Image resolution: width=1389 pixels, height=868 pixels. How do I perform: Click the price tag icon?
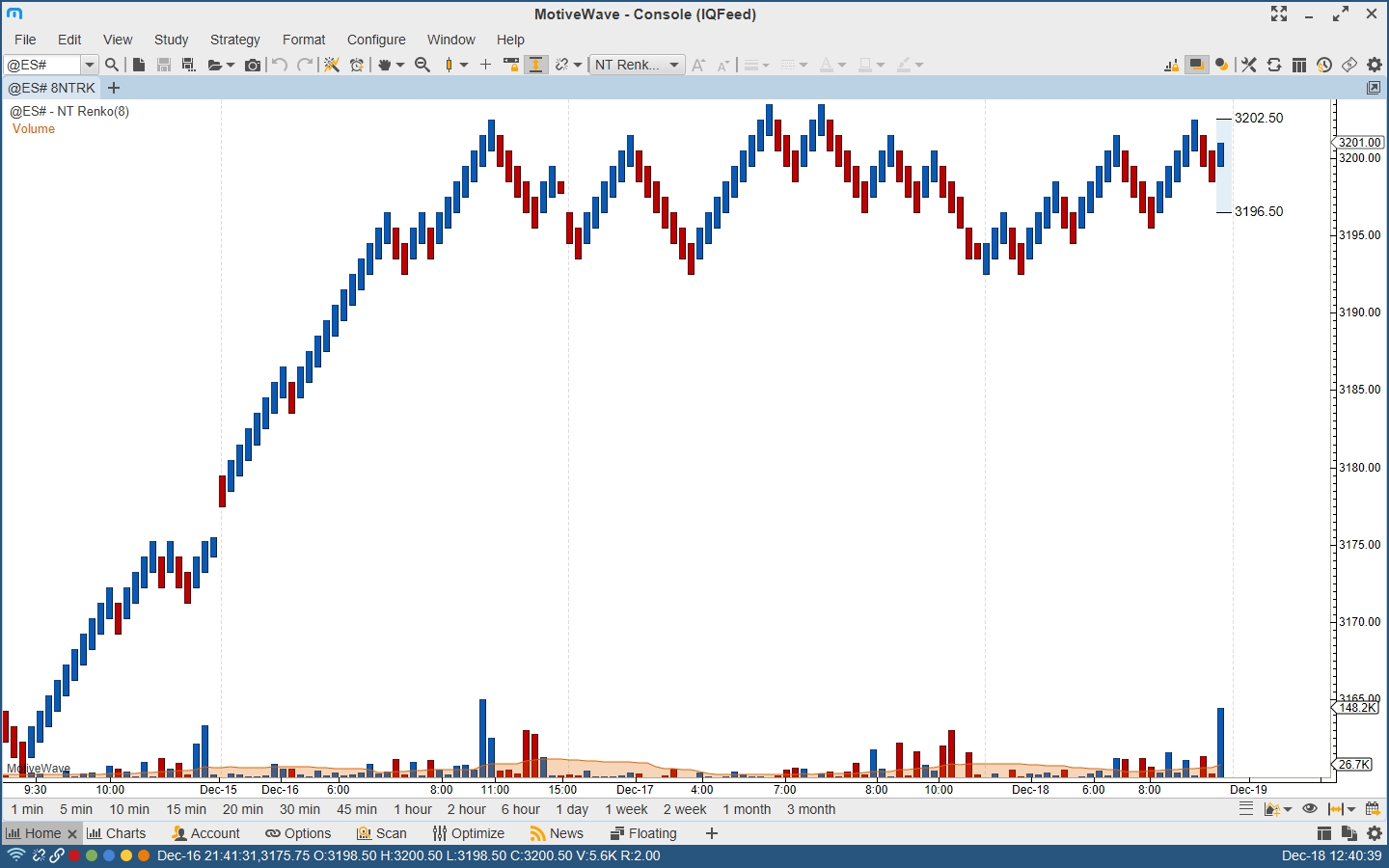click(x=1349, y=65)
